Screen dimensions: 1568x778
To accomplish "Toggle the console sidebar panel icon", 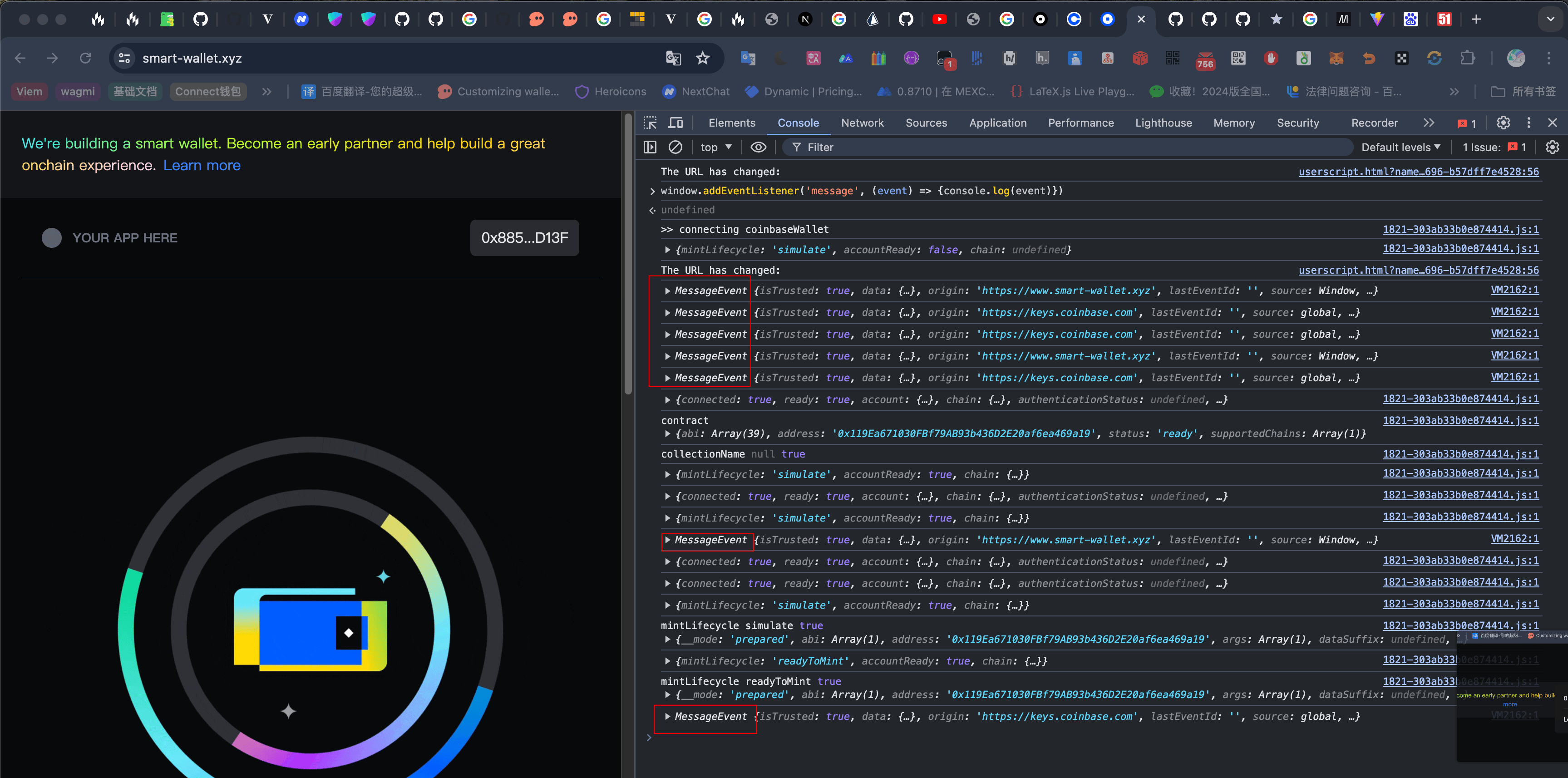I will point(650,148).
